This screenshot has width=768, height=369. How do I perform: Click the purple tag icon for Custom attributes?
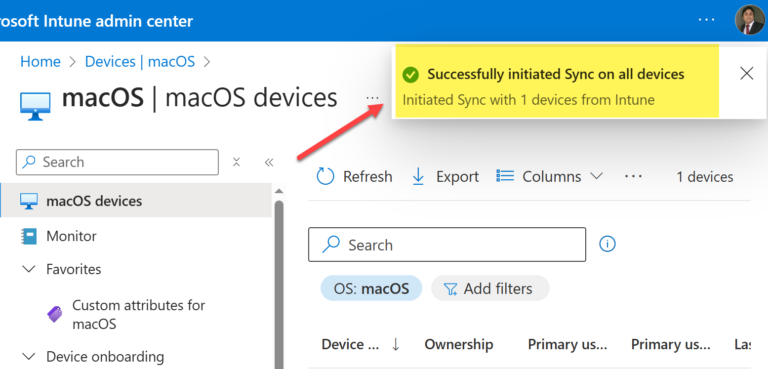coord(55,314)
